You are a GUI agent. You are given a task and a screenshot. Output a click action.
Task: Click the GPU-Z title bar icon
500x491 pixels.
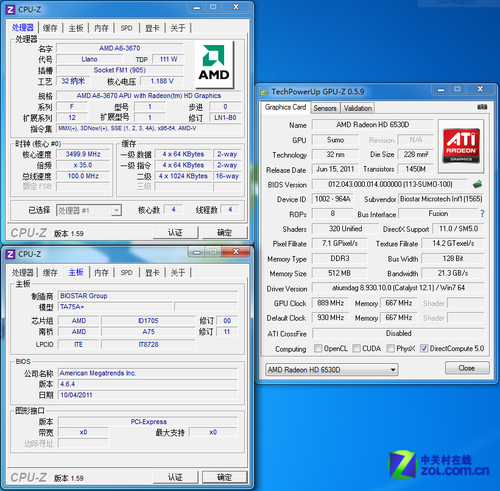[x=264, y=92]
